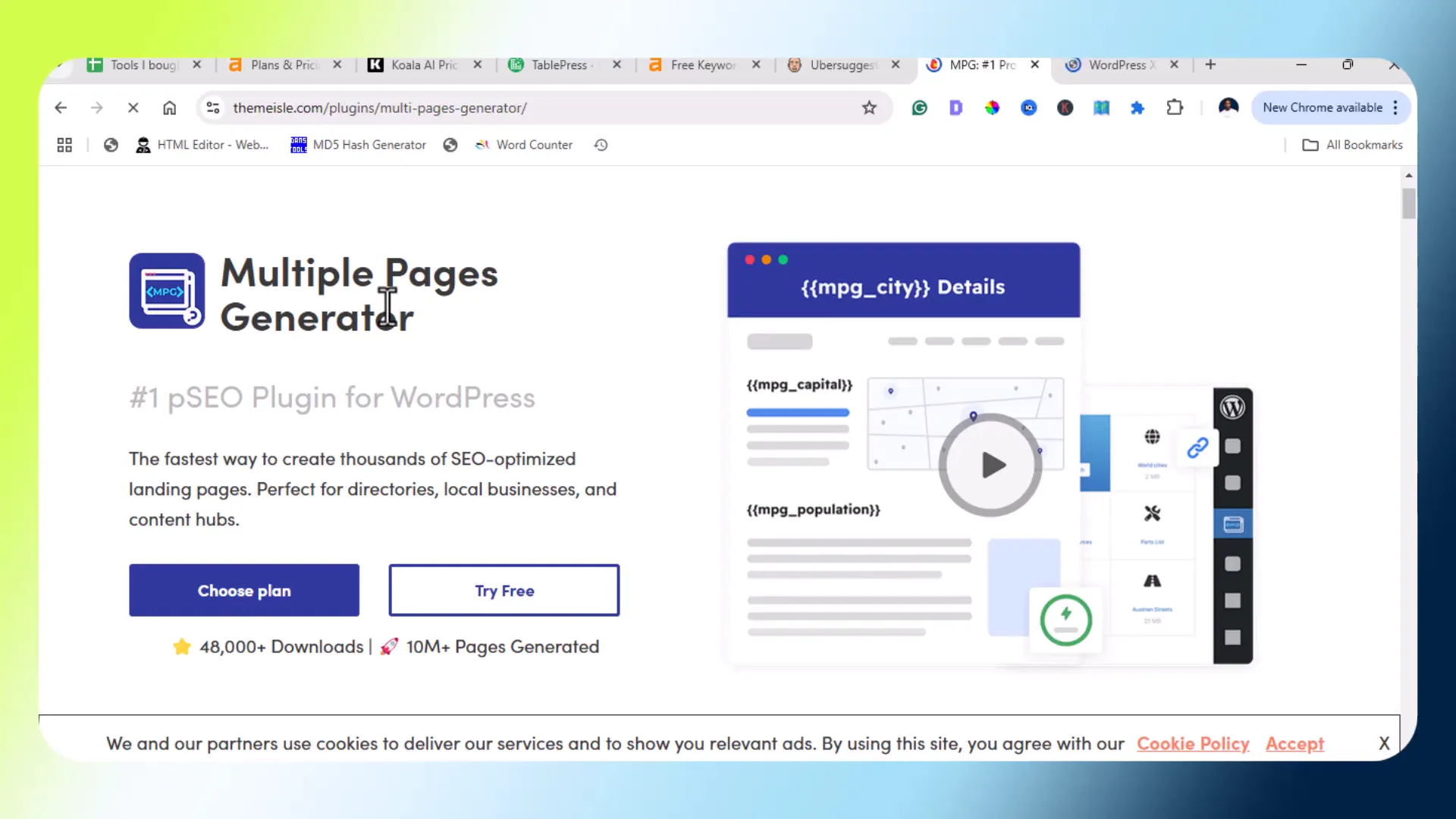Open the apps grid icon in bookmarks bar
This screenshot has height=819, width=1456.
coord(64,145)
